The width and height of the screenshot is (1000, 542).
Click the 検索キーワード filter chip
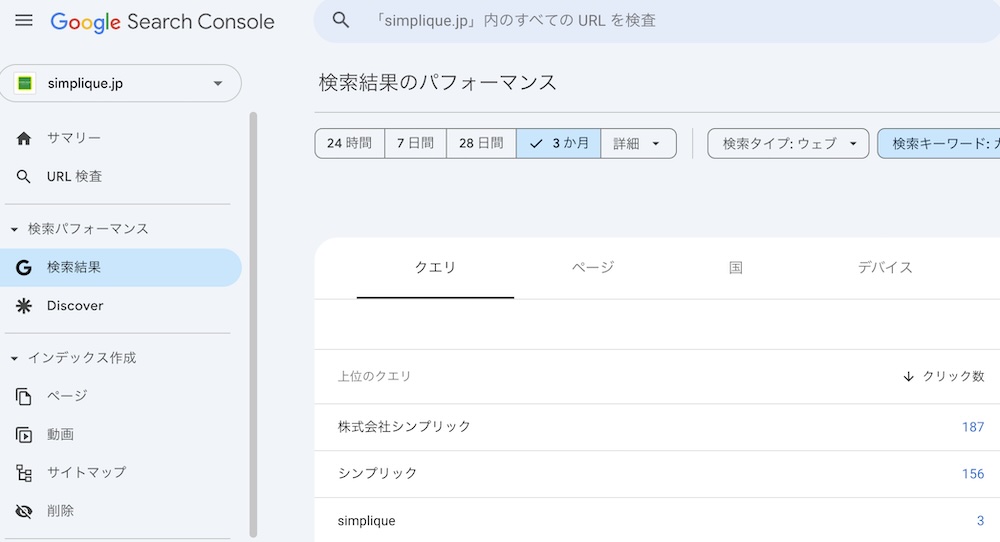(939, 143)
